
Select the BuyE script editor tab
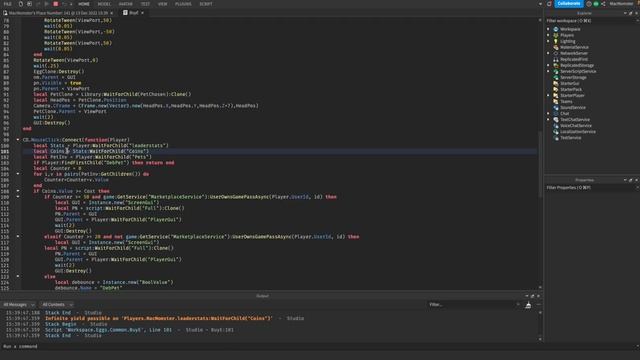point(133,13)
